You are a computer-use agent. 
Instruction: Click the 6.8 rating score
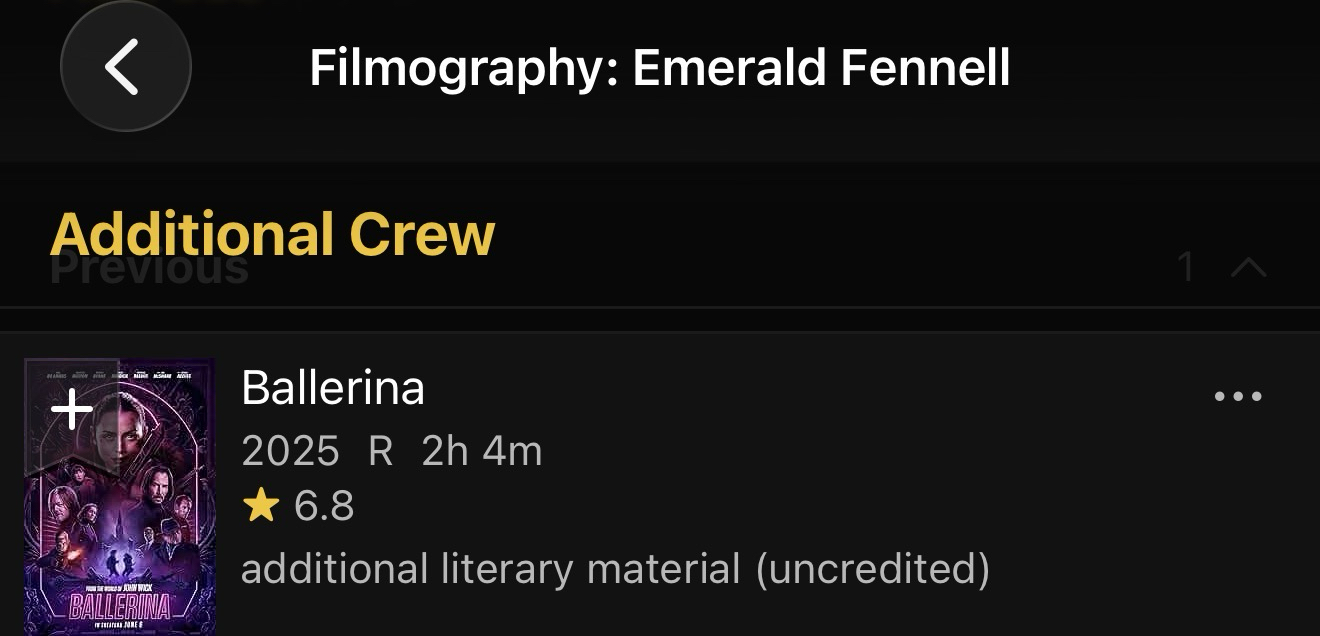click(324, 506)
